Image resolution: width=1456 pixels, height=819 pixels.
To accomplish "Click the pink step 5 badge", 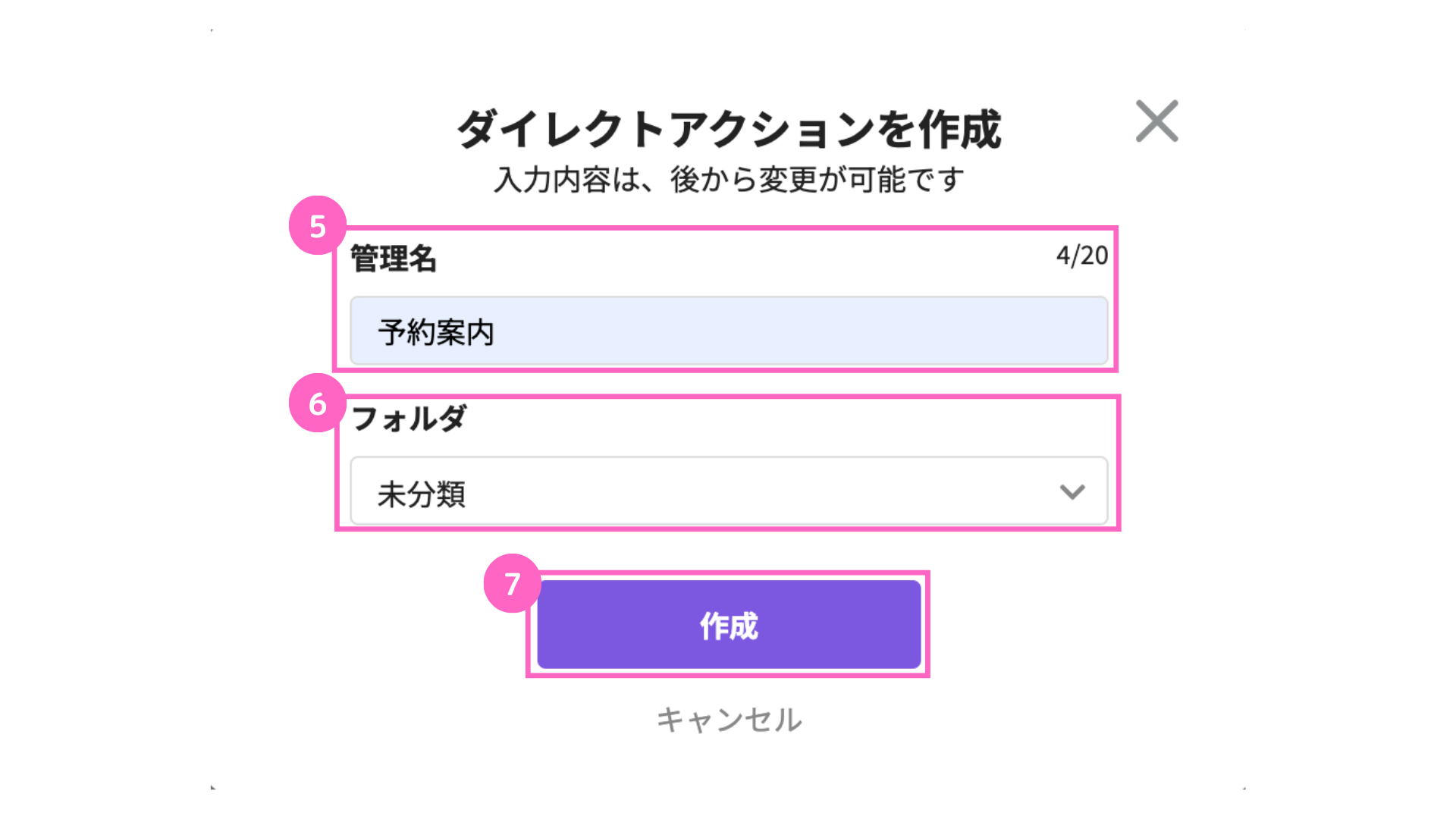I will (x=318, y=226).
